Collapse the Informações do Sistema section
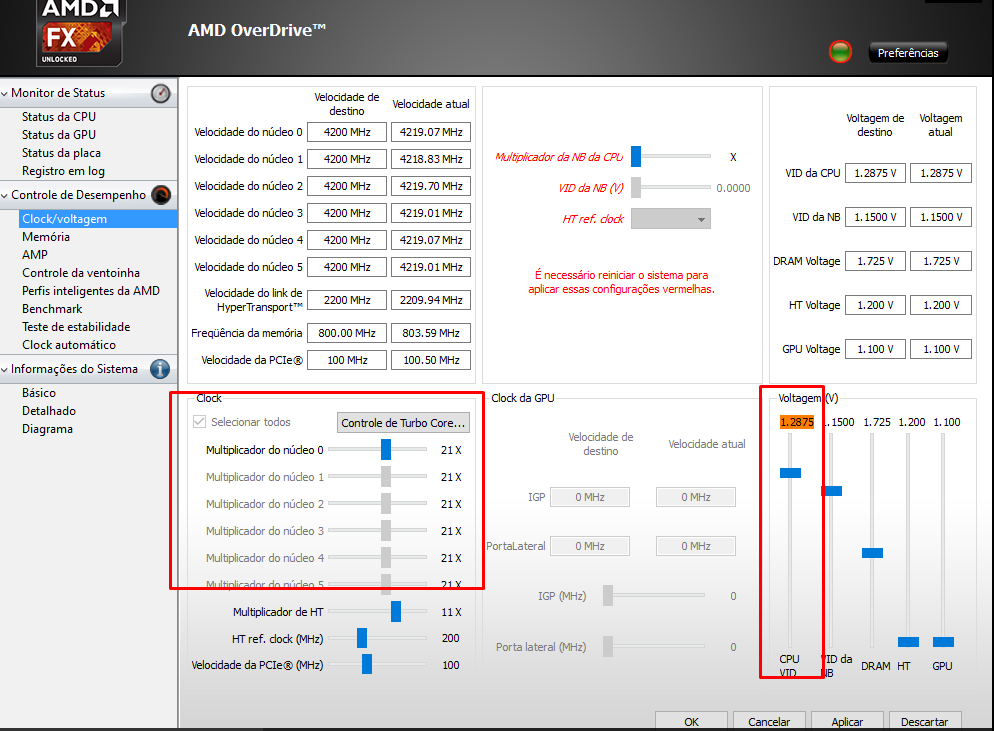 (5, 369)
